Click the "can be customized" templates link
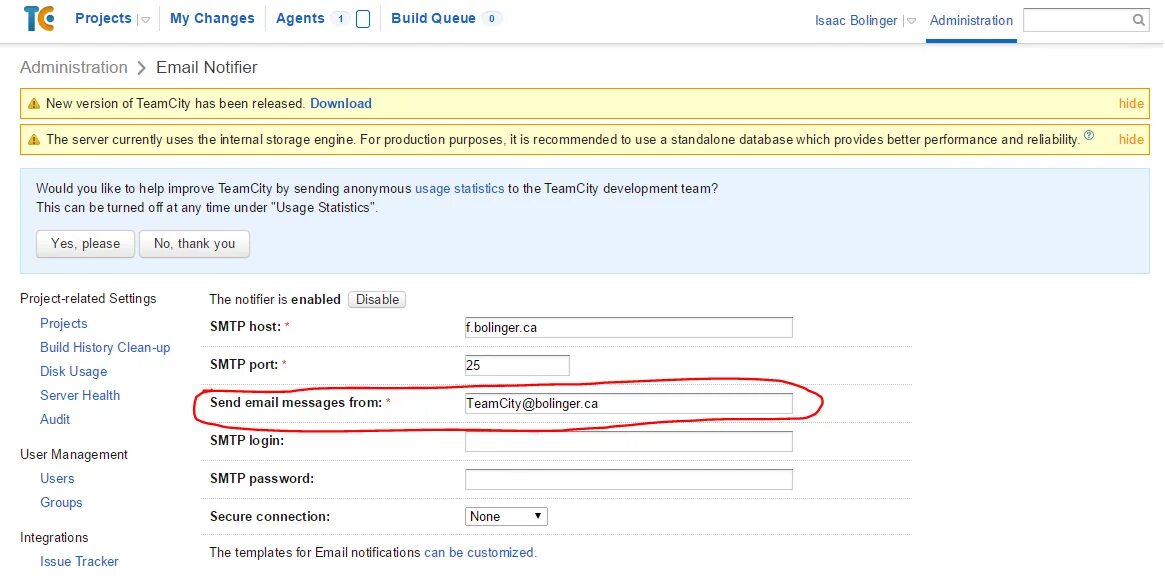The width and height of the screenshot is (1165, 580). click(479, 552)
